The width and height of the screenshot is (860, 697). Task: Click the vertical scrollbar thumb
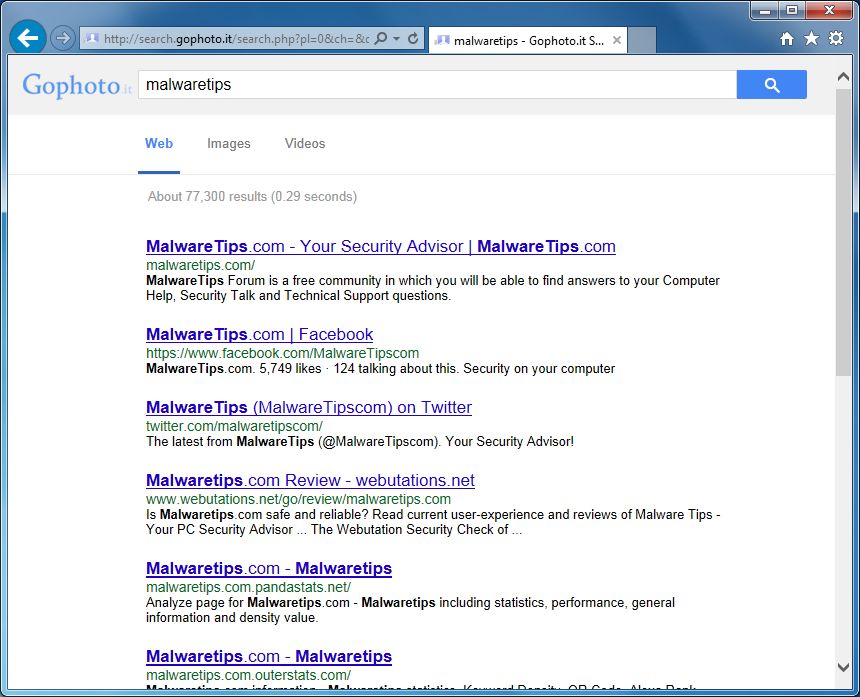[844, 231]
